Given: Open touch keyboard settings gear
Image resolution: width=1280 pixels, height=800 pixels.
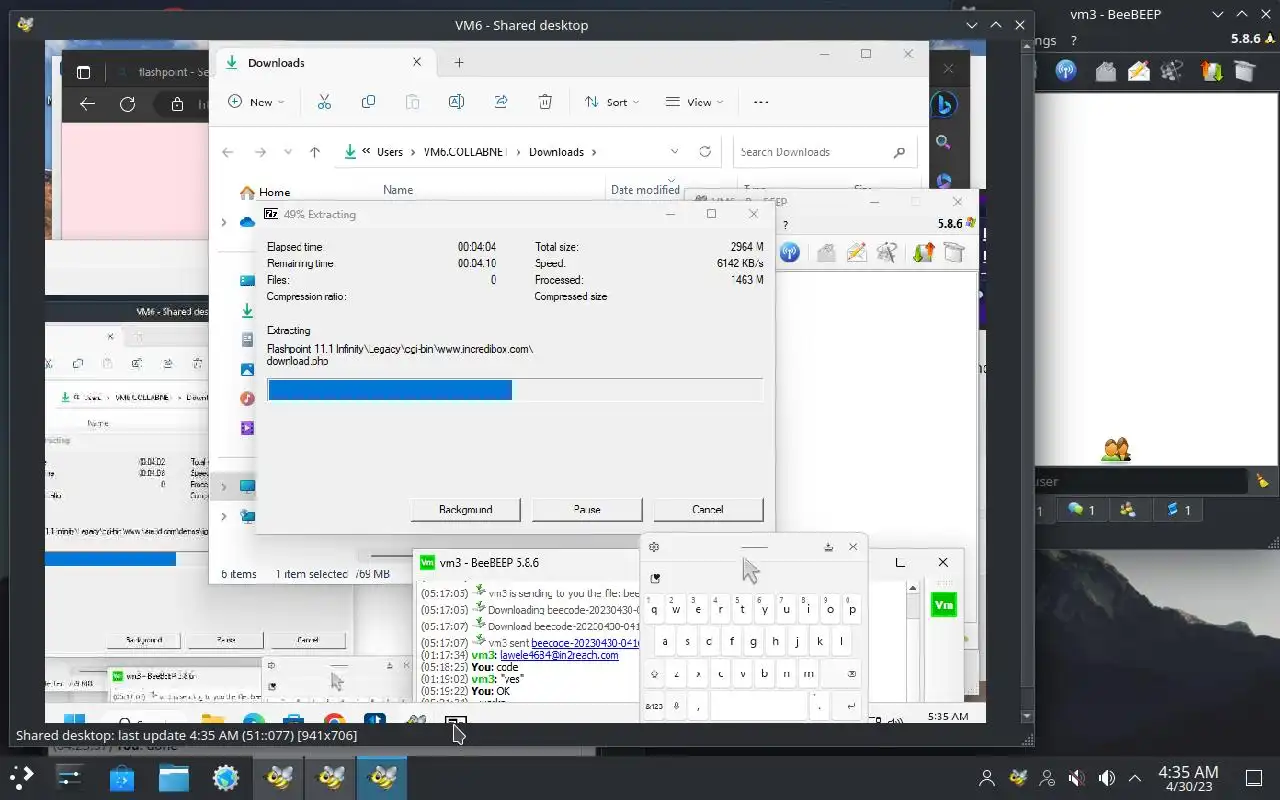Looking at the screenshot, I should [x=654, y=547].
